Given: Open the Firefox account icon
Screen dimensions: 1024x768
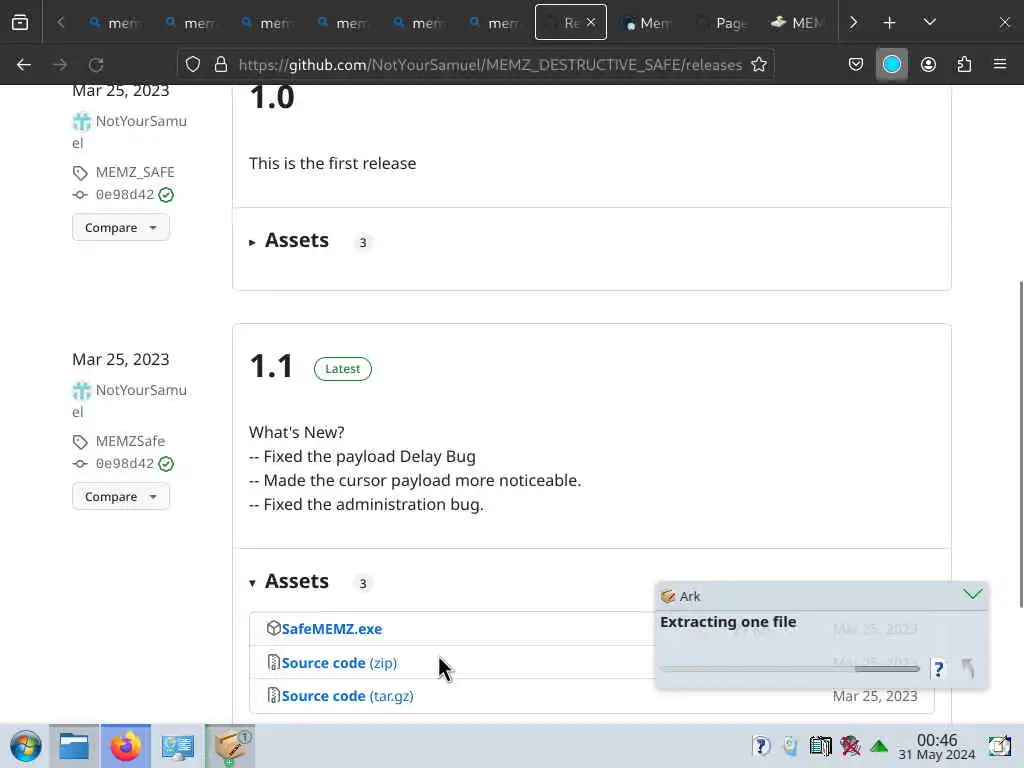Looking at the screenshot, I should [928, 65].
